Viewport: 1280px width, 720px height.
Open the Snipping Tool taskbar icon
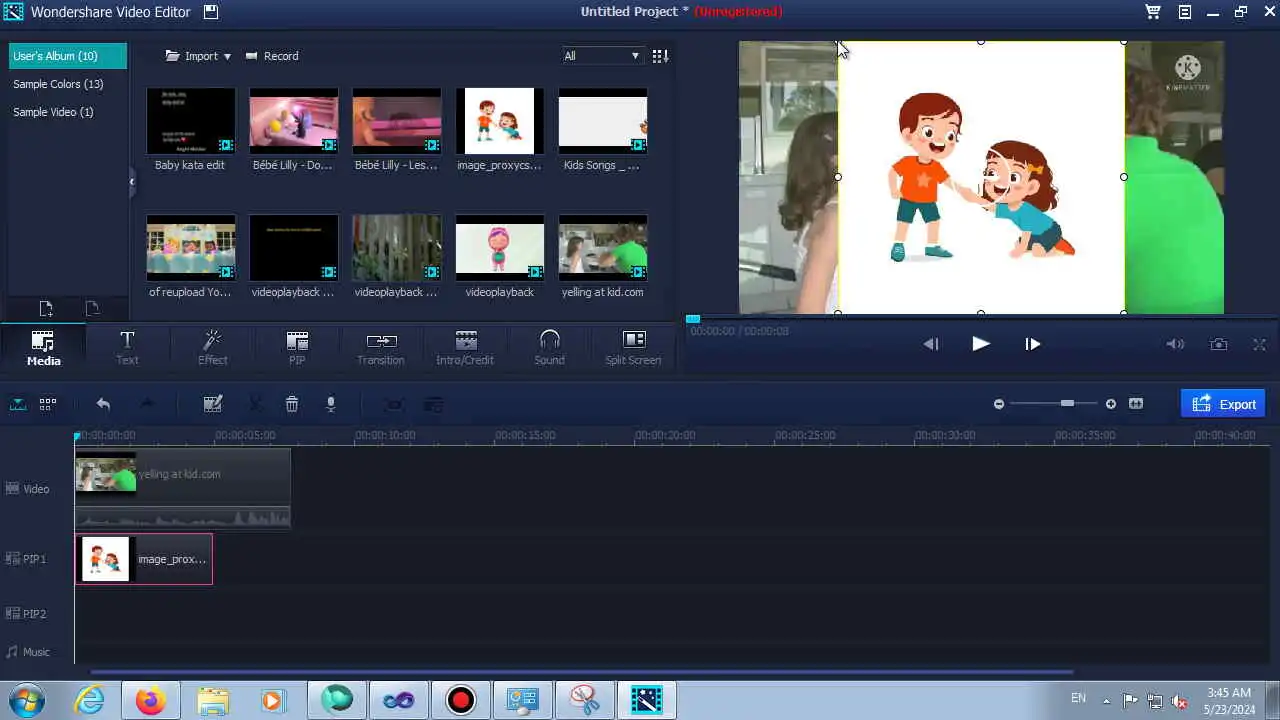[584, 700]
